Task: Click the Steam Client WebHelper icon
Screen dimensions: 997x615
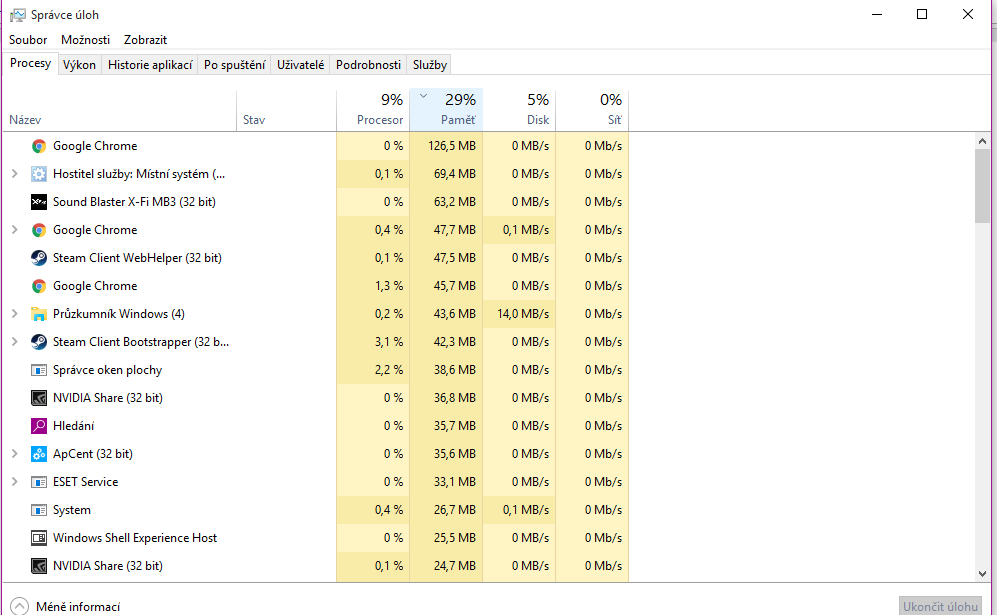Action: click(x=39, y=258)
